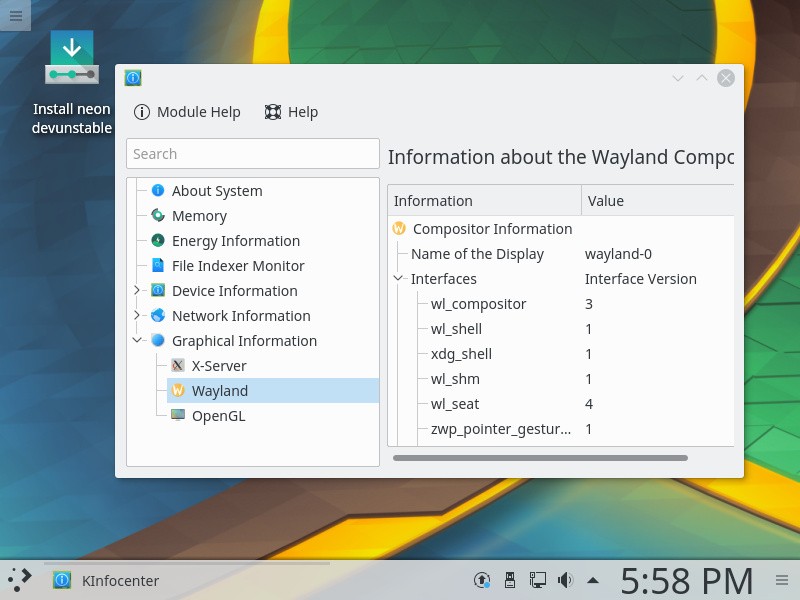
Task: Select OpenGL under Graphical Information
Action: (218, 416)
